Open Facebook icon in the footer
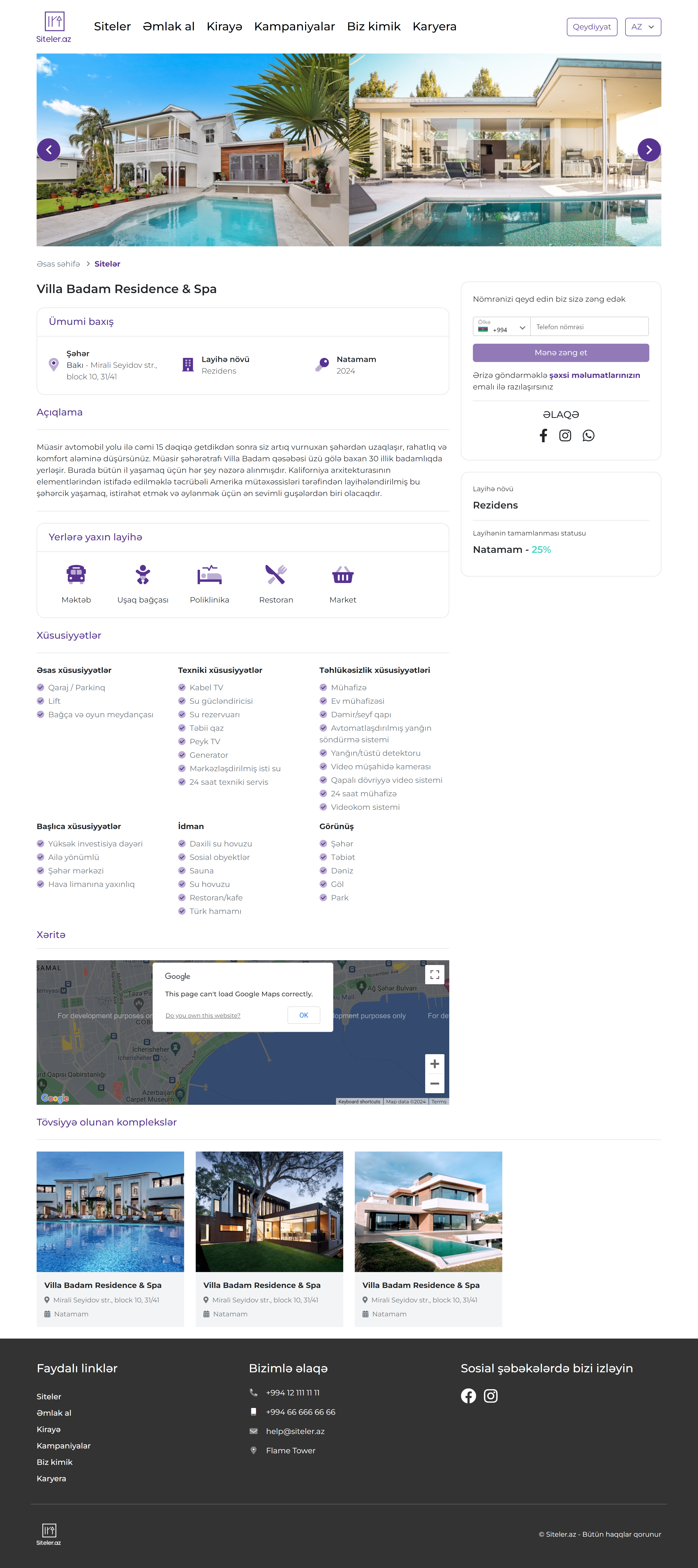 [468, 1396]
